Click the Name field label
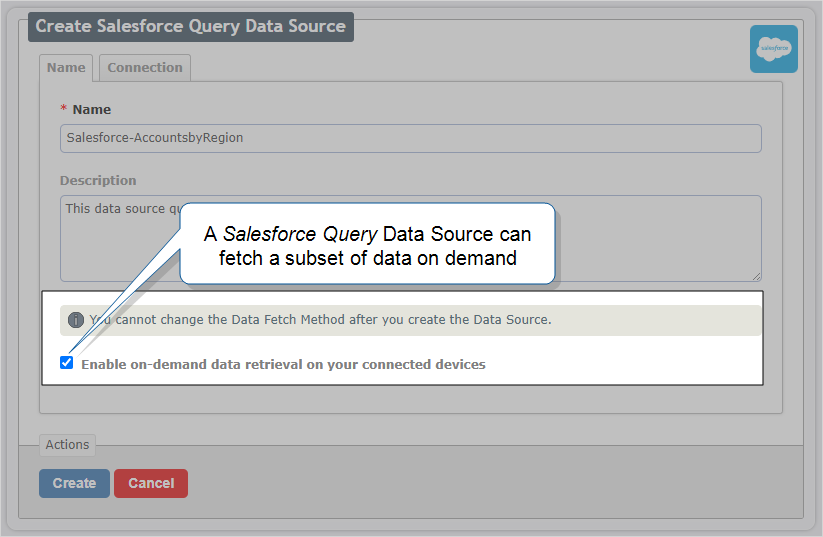Screen dimensions: 823x537 click(92, 110)
